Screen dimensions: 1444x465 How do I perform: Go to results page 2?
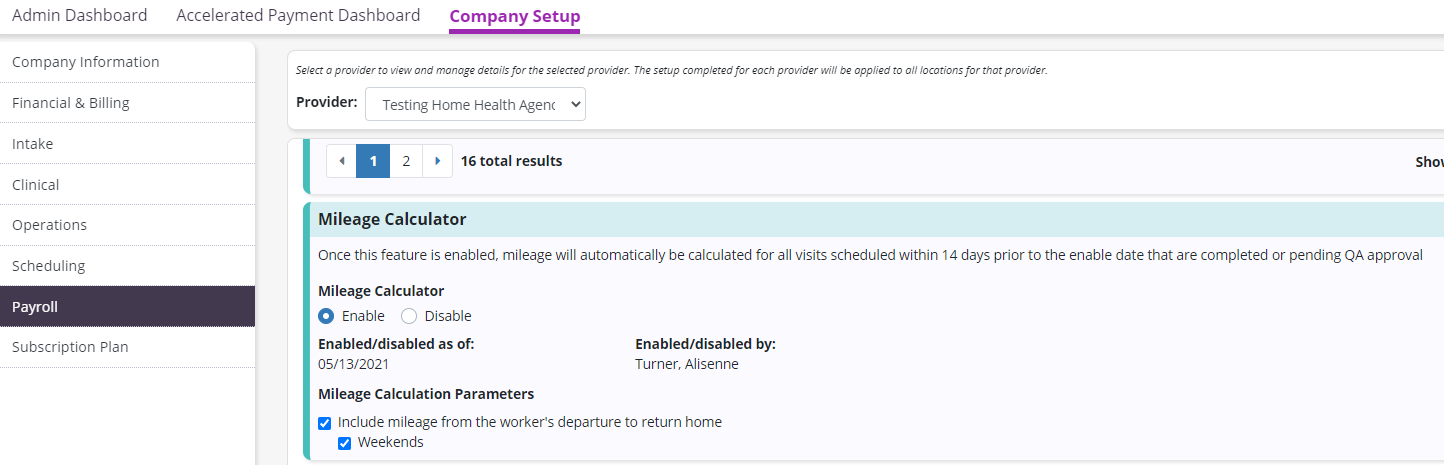tap(406, 161)
